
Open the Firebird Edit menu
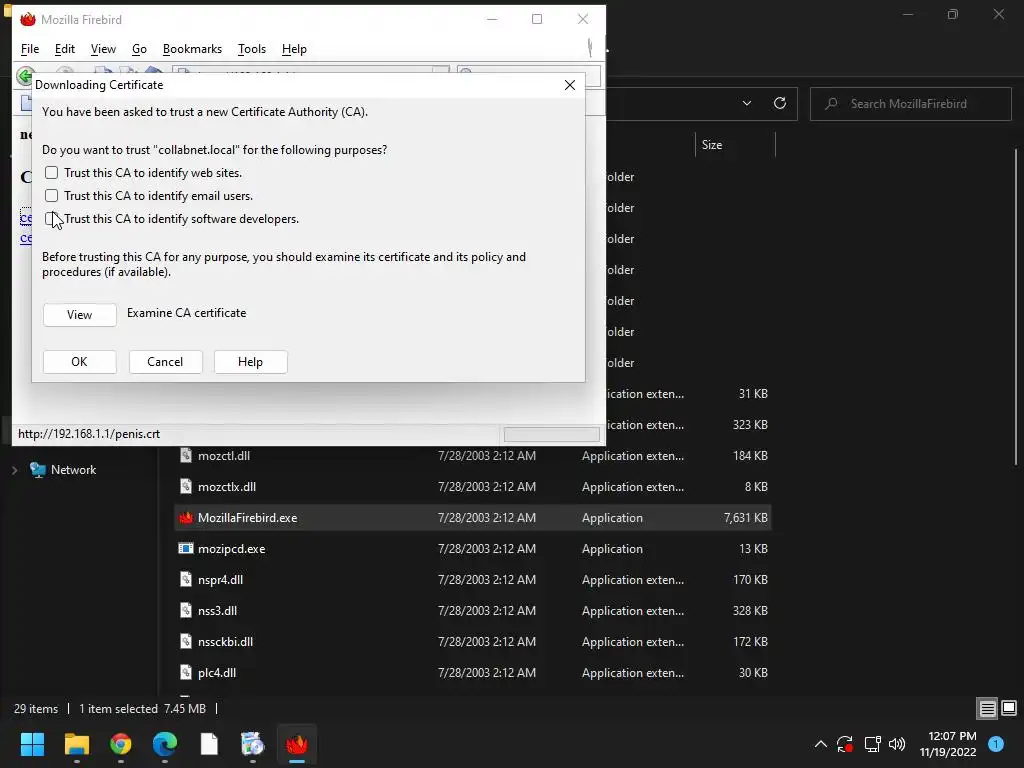(x=65, y=49)
